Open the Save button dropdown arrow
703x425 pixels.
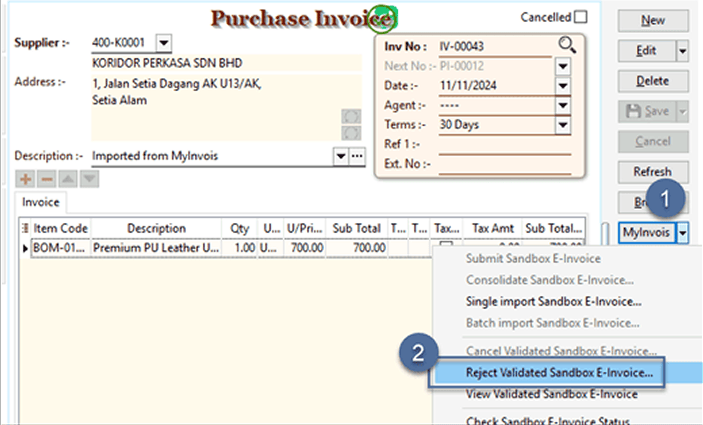682,111
